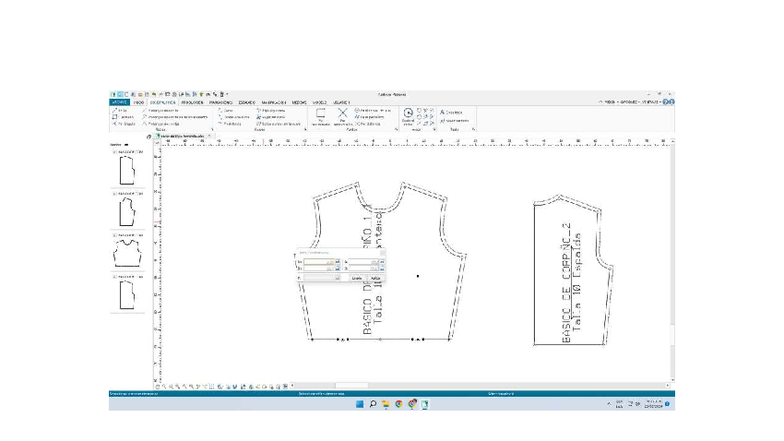Viewport: 784px width, 441px height.
Task: Click the Windows Start button
Action: pos(359,404)
